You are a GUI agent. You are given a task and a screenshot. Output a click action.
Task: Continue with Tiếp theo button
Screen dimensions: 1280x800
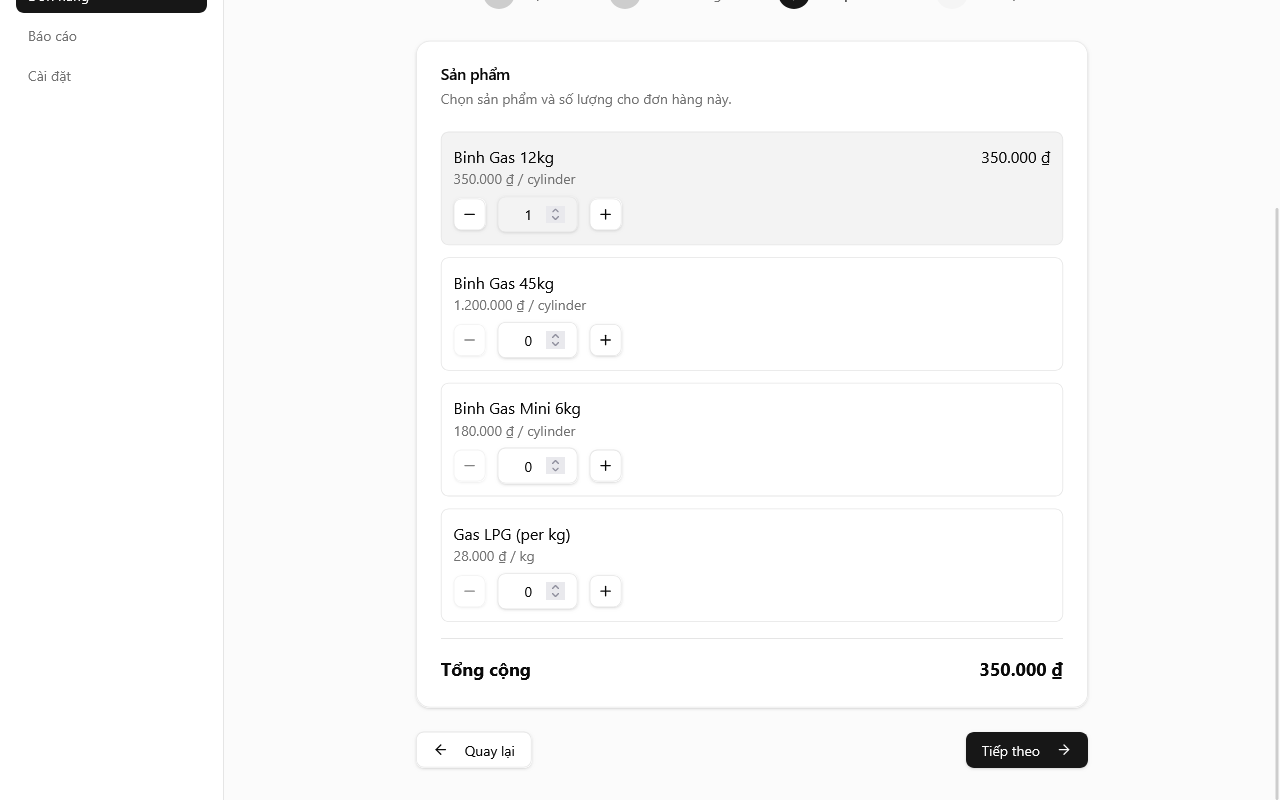(x=1026, y=751)
